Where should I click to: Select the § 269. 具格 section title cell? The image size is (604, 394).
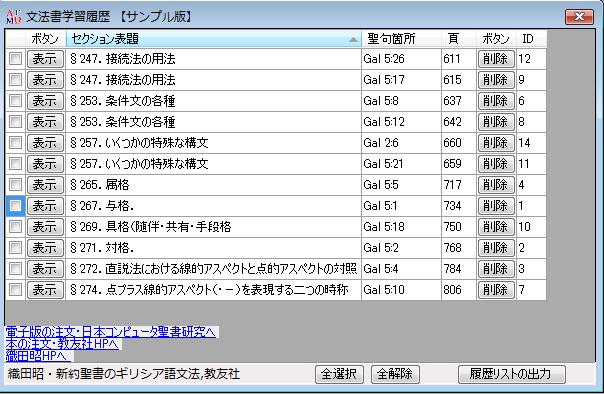coord(214,227)
